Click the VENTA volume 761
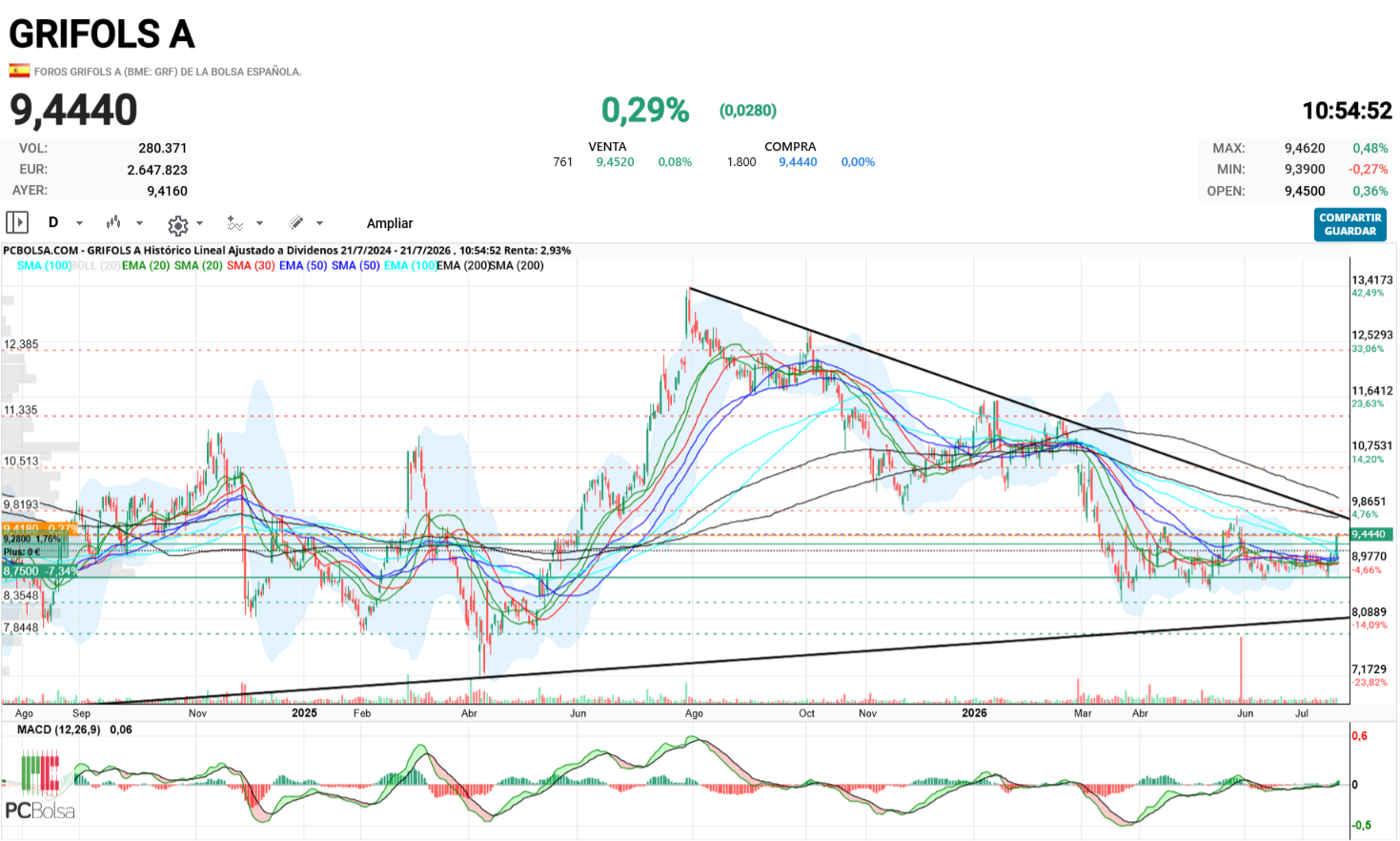The image size is (1400, 841). pyautogui.click(x=563, y=162)
